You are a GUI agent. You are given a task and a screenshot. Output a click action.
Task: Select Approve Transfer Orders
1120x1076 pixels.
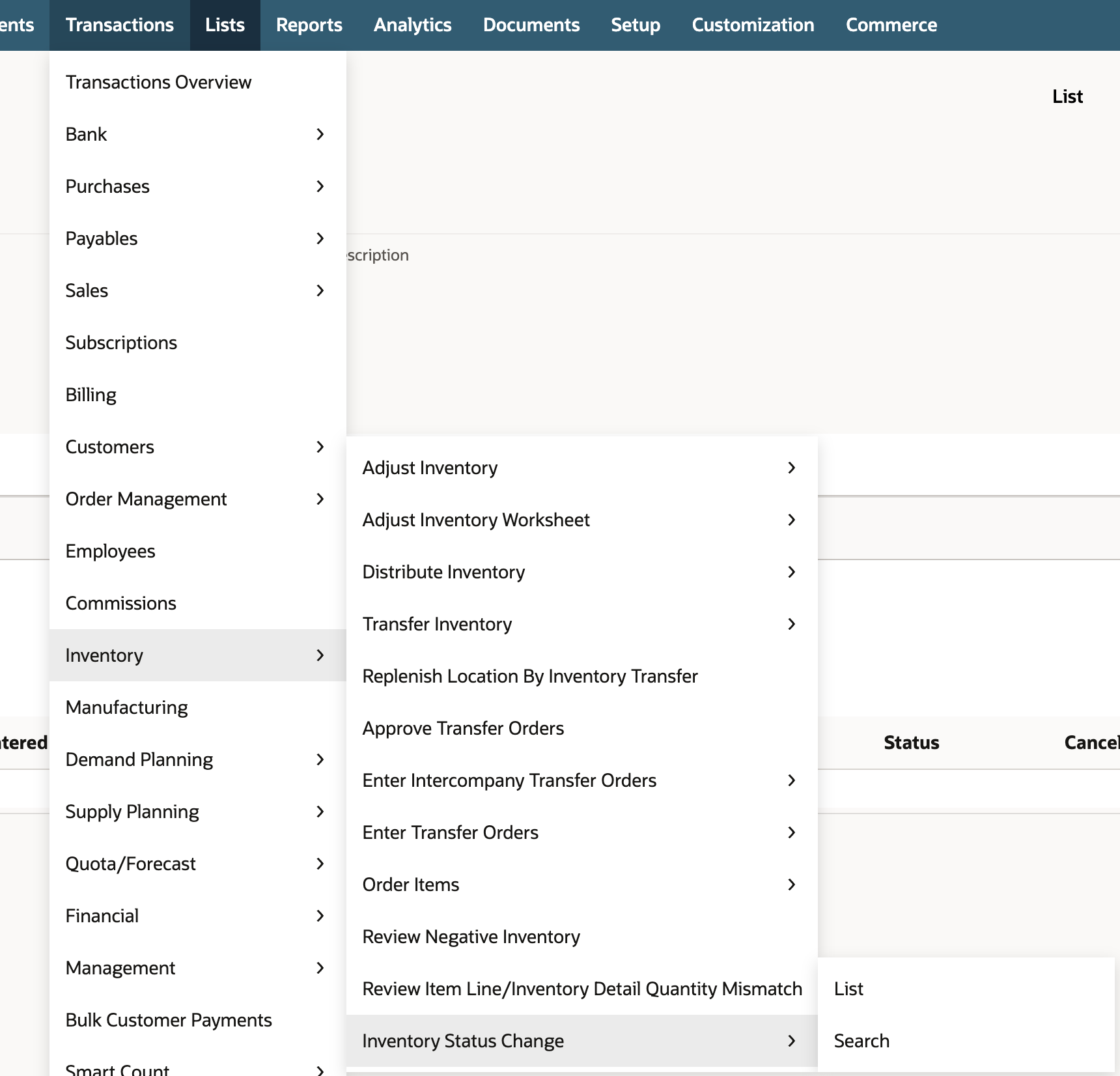(x=582, y=728)
